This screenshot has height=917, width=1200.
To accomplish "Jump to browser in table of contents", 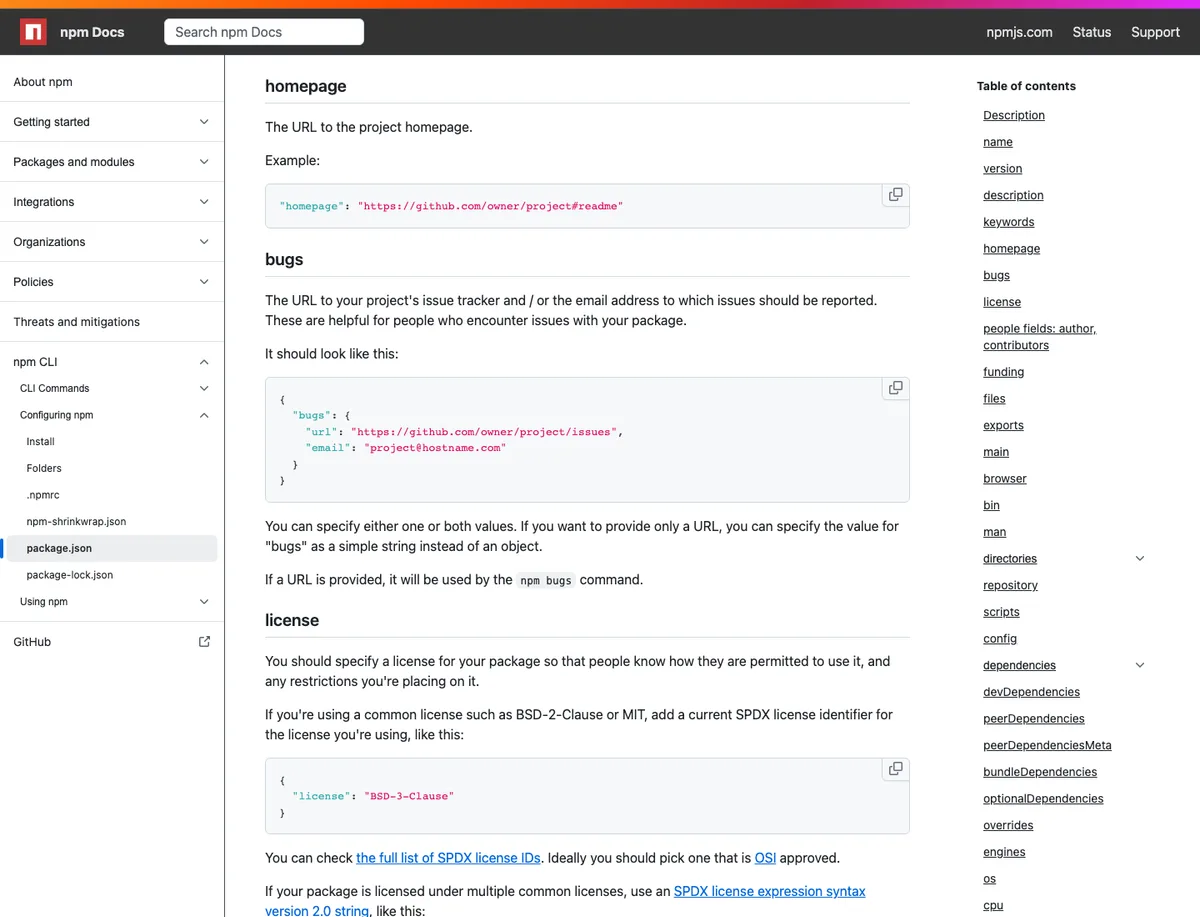I will pos(1005,479).
